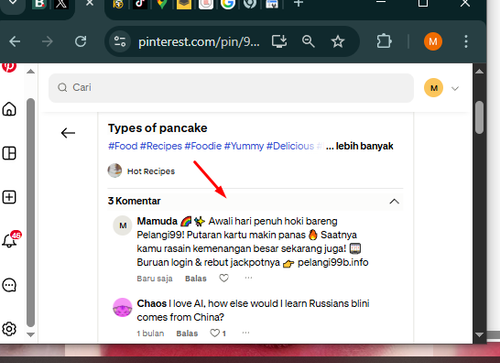Collapse the 3 Komentar section
This screenshot has height=363, width=500.
click(394, 201)
